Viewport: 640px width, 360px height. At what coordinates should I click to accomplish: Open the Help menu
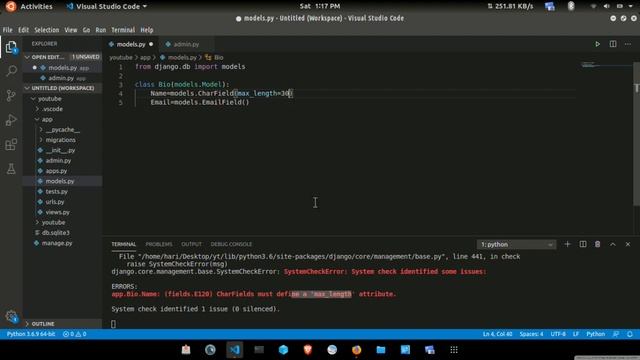[147, 30]
